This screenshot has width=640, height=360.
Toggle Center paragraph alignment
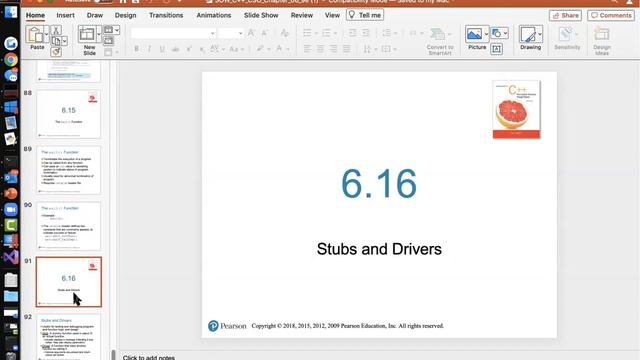(320, 49)
